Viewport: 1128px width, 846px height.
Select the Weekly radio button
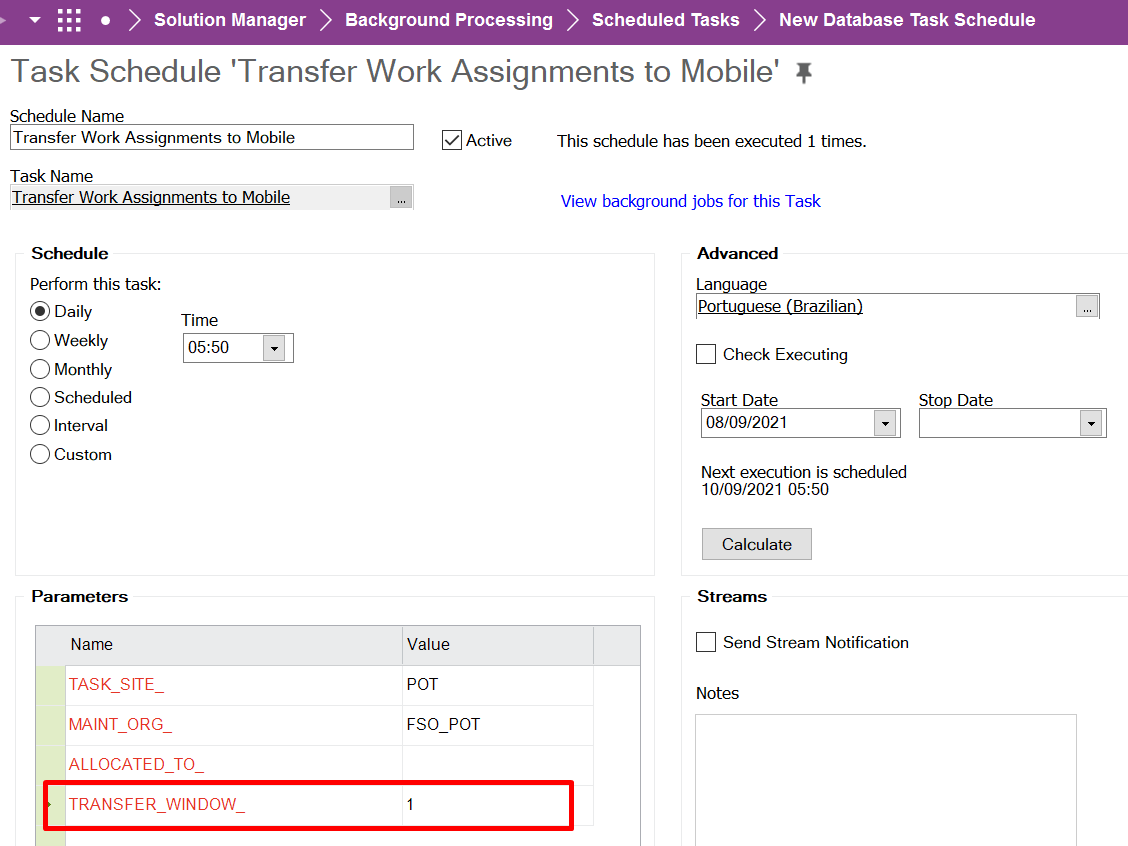40,340
